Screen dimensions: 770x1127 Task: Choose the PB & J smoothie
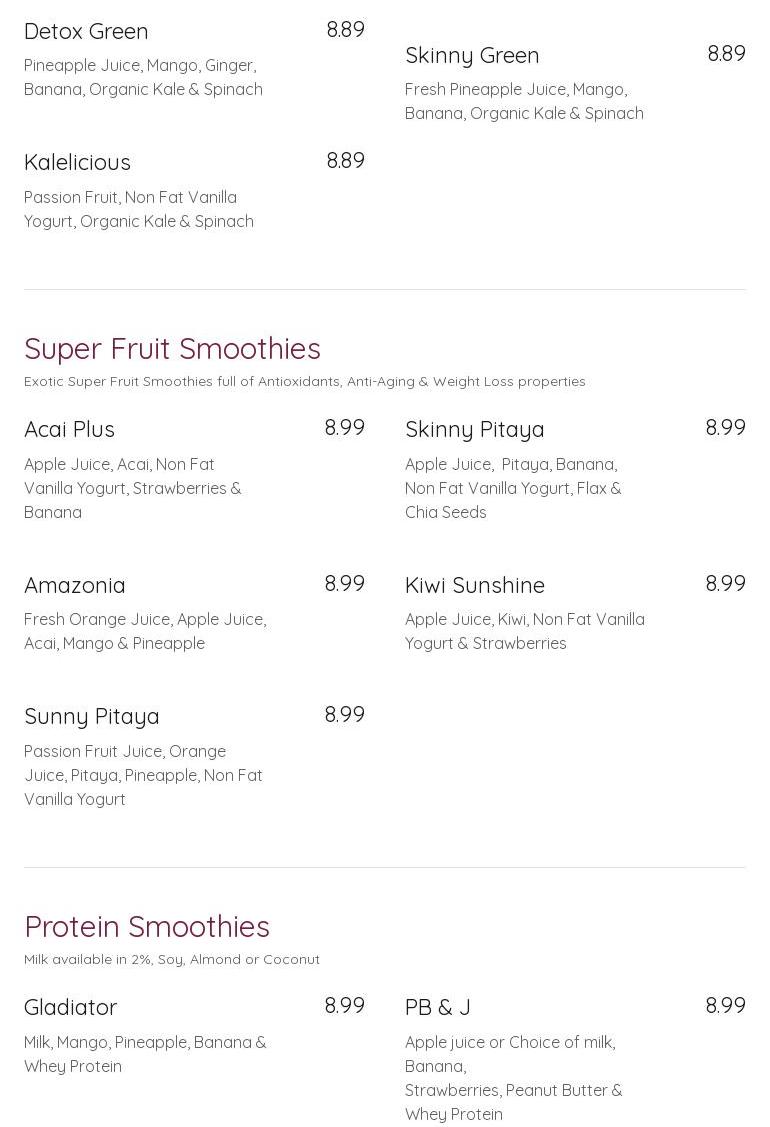[438, 1007]
